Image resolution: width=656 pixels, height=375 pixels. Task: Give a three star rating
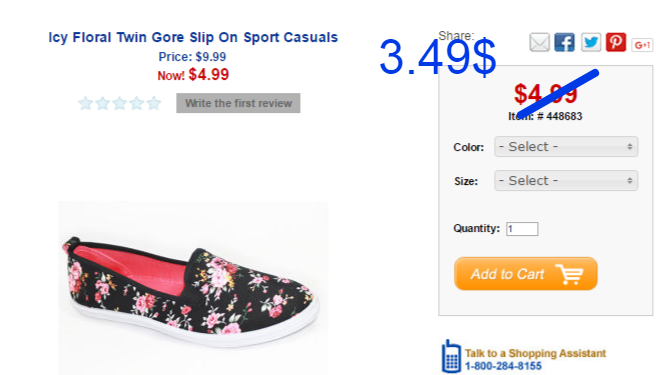click(x=120, y=103)
